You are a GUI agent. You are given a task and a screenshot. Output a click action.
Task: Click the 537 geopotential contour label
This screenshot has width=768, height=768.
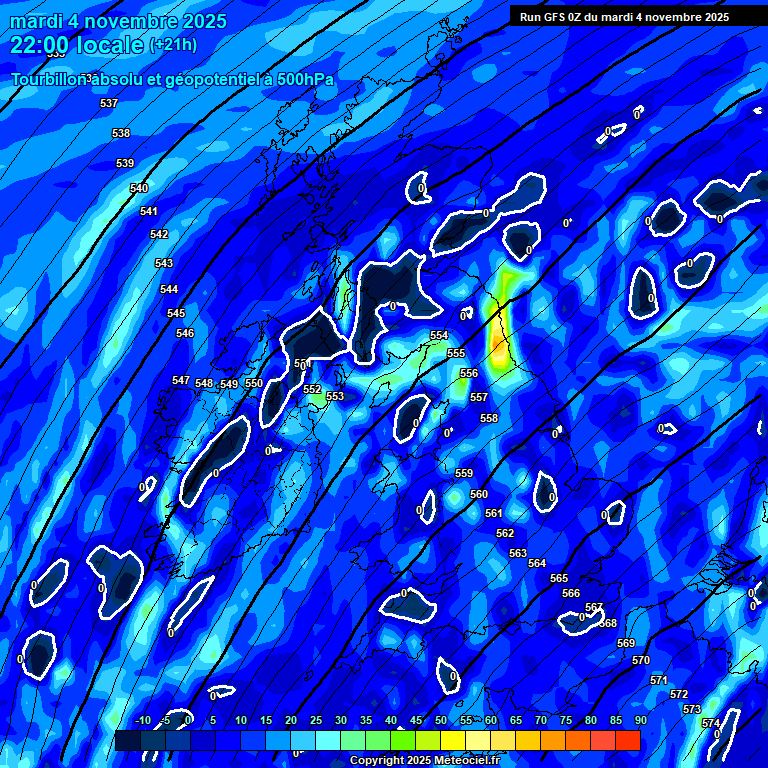tap(109, 103)
